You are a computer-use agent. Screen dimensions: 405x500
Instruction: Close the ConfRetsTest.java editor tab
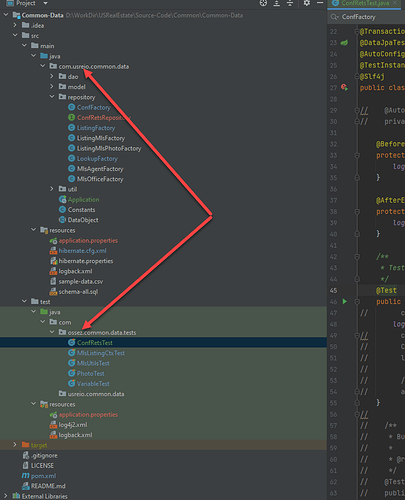click(x=395, y=3)
